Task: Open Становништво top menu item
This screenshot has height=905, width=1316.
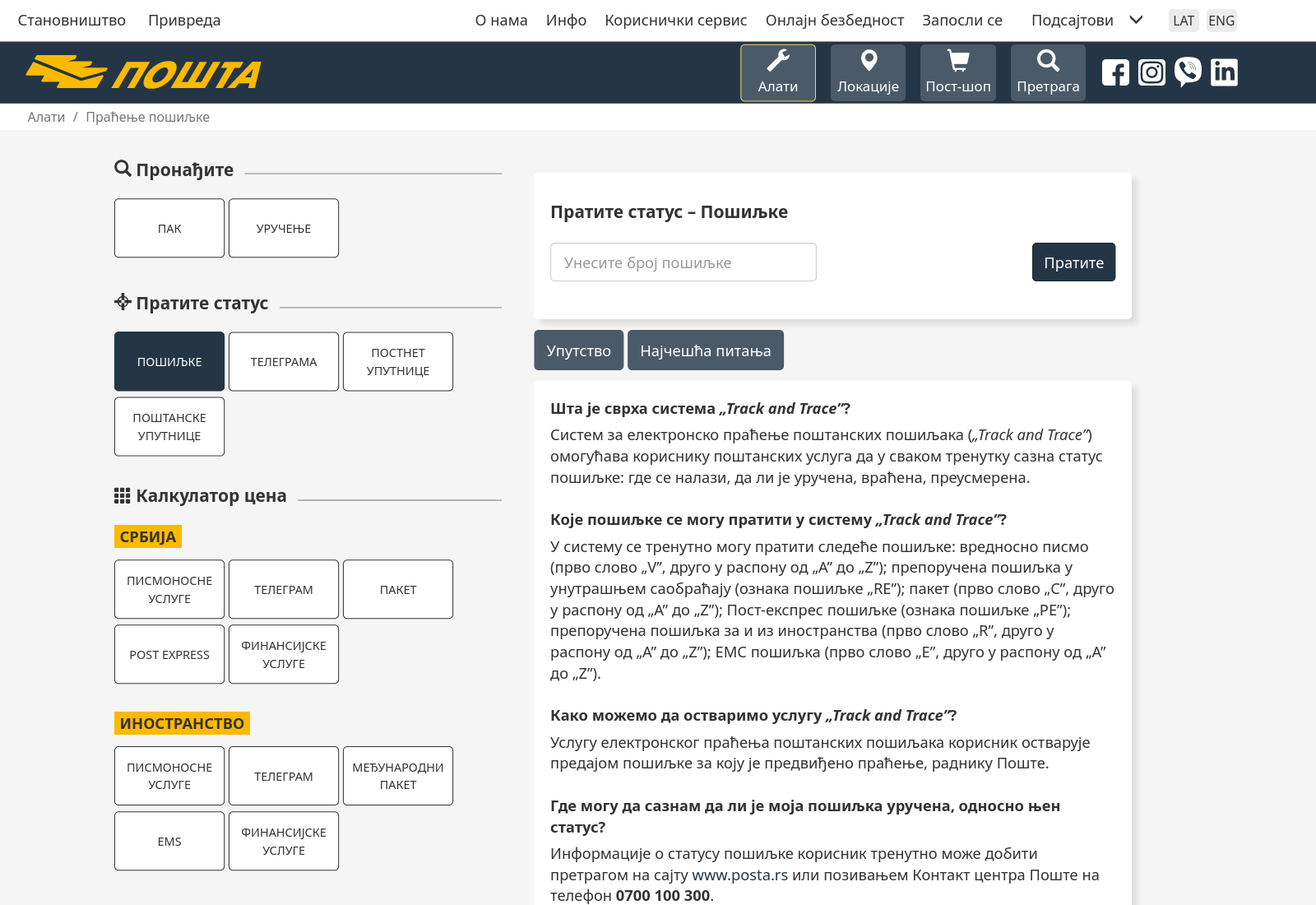Action: pyautogui.click(x=72, y=21)
